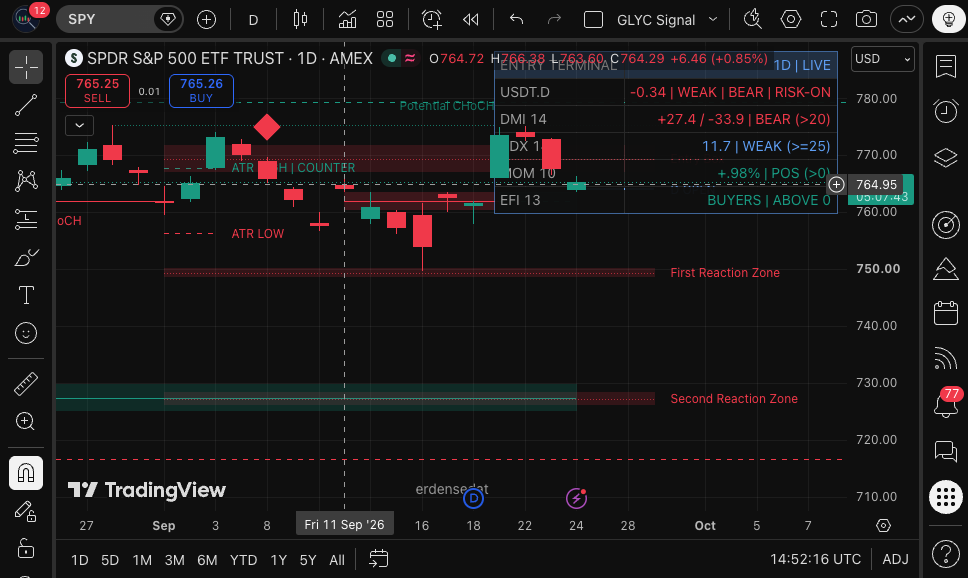Start Bar Replay mode

pos(470,20)
